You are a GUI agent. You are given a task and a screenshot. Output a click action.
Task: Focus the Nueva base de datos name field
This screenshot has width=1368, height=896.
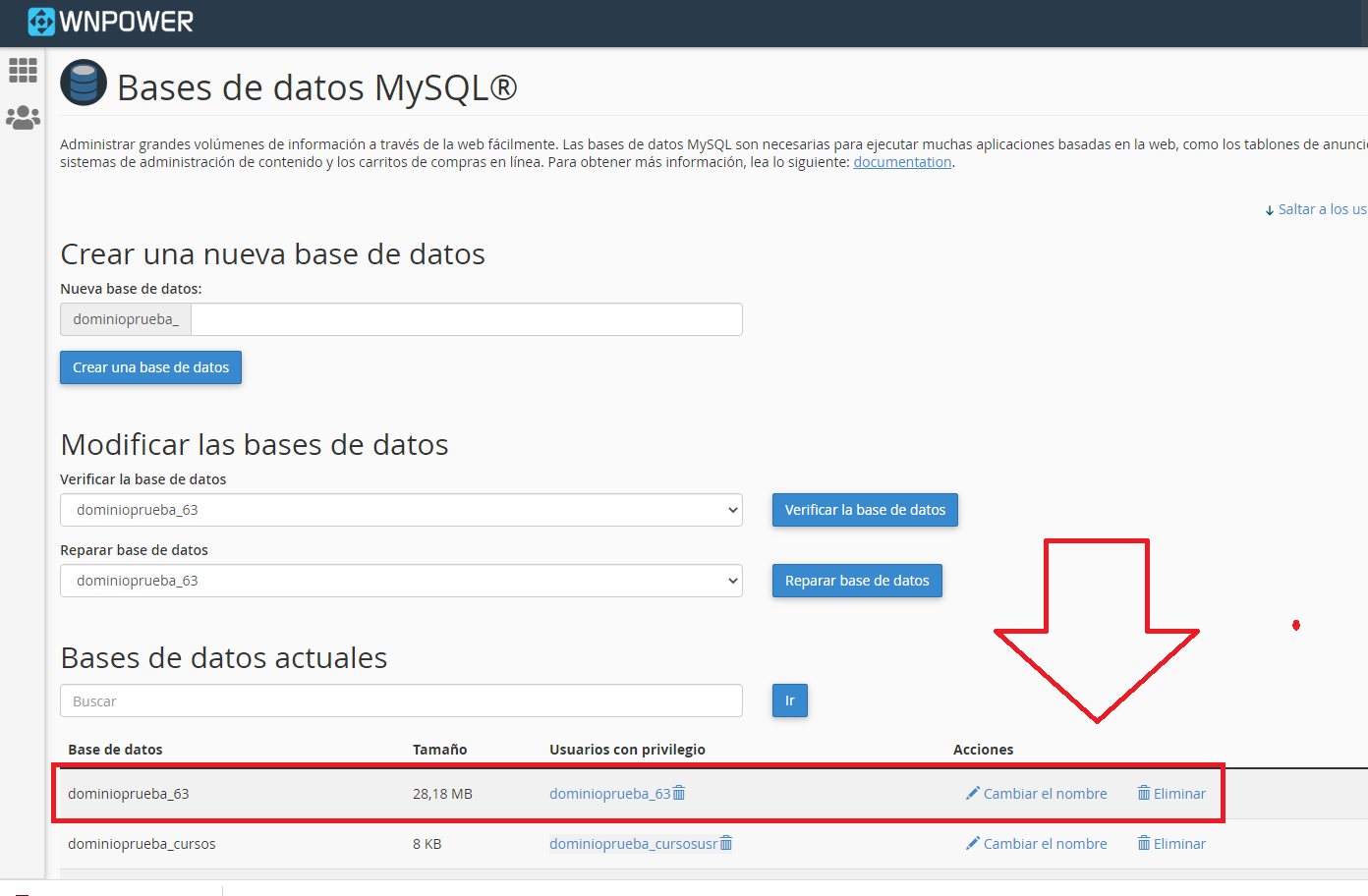pos(466,319)
